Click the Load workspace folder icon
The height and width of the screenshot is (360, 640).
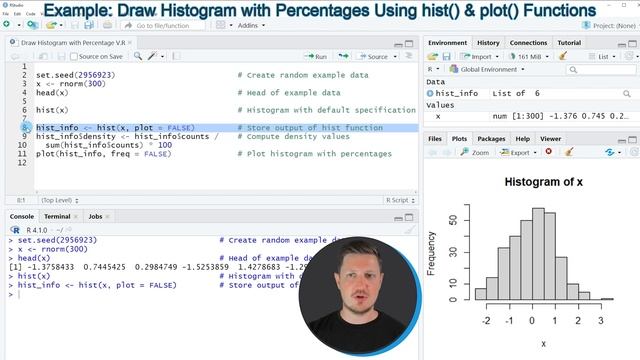433,56
